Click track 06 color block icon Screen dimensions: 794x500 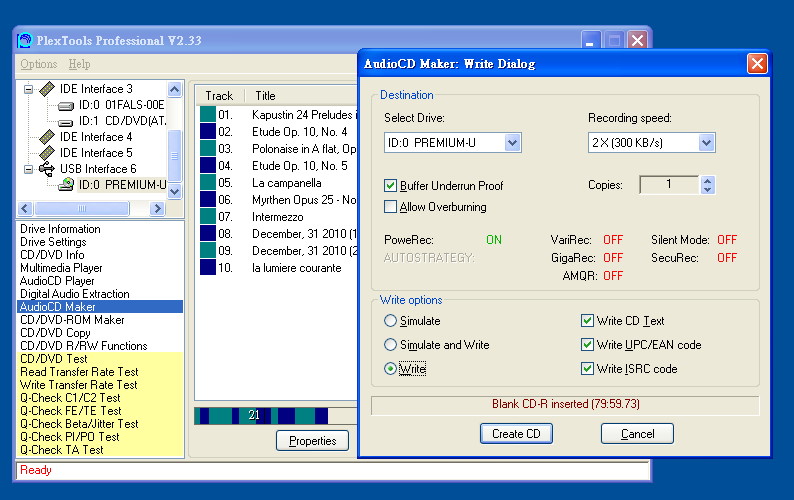pos(208,200)
